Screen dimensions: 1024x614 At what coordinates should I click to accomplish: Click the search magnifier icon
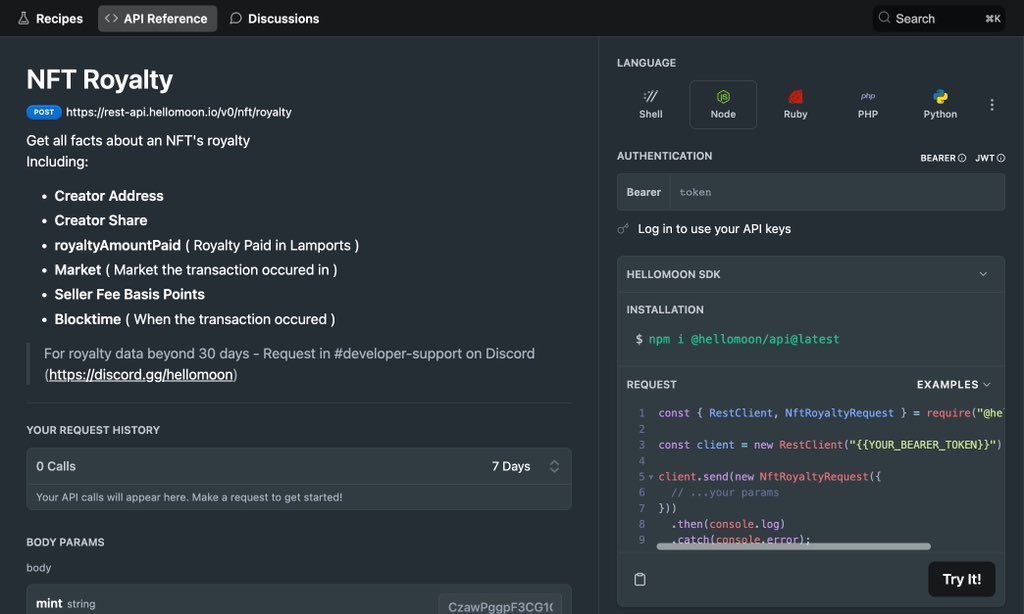pyautogui.click(x=884, y=18)
